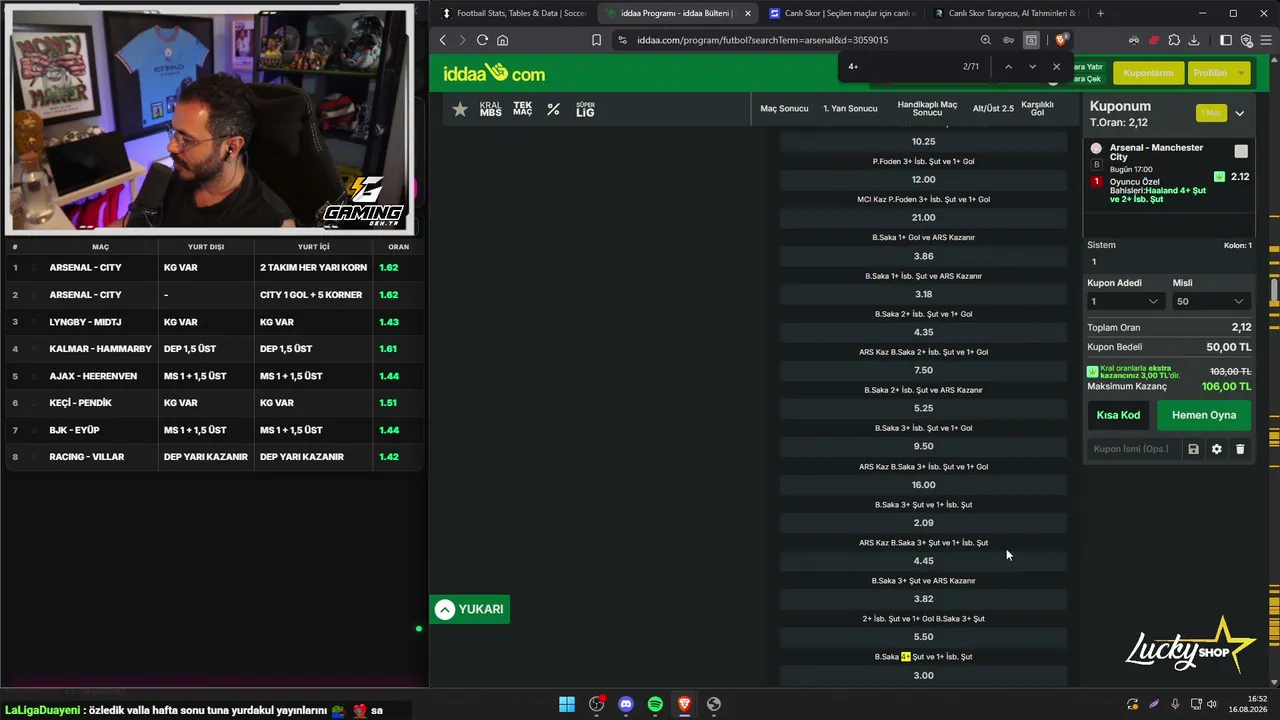1280x720 pixels.
Task: Select odds 12.00 for P.Foden 3+ İsb. Şut
Action: pyautogui.click(x=923, y=180)
